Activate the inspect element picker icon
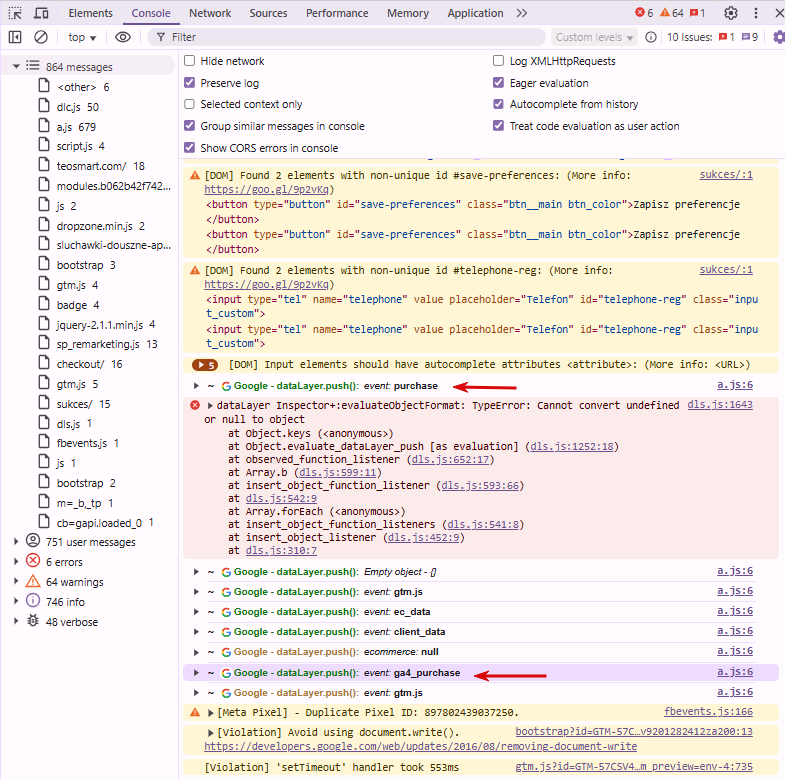The height and width of the screenshot is (780, 785). pyautogui.click(x=15, y=13)
